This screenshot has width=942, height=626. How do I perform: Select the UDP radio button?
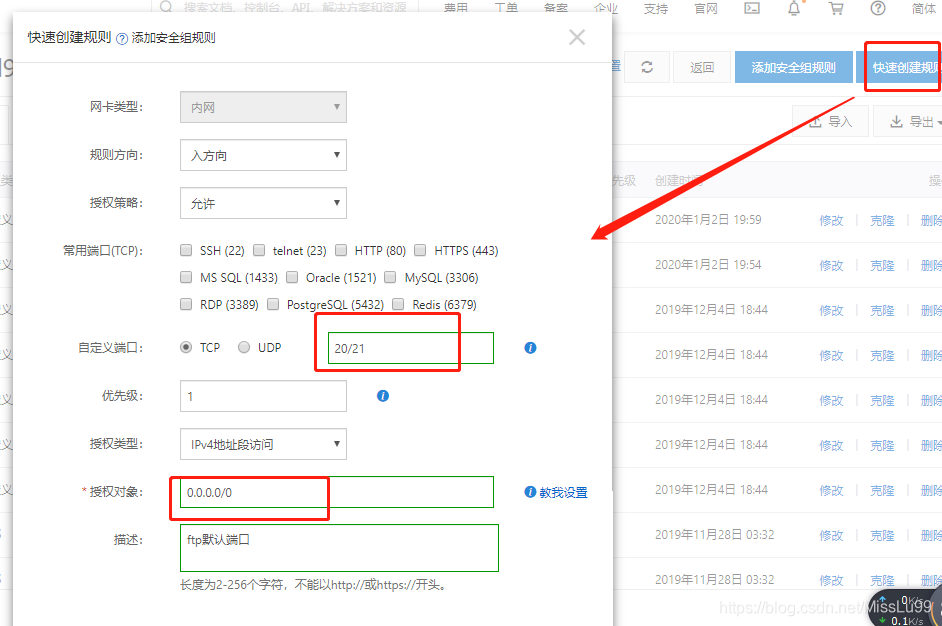pos(244,347)
